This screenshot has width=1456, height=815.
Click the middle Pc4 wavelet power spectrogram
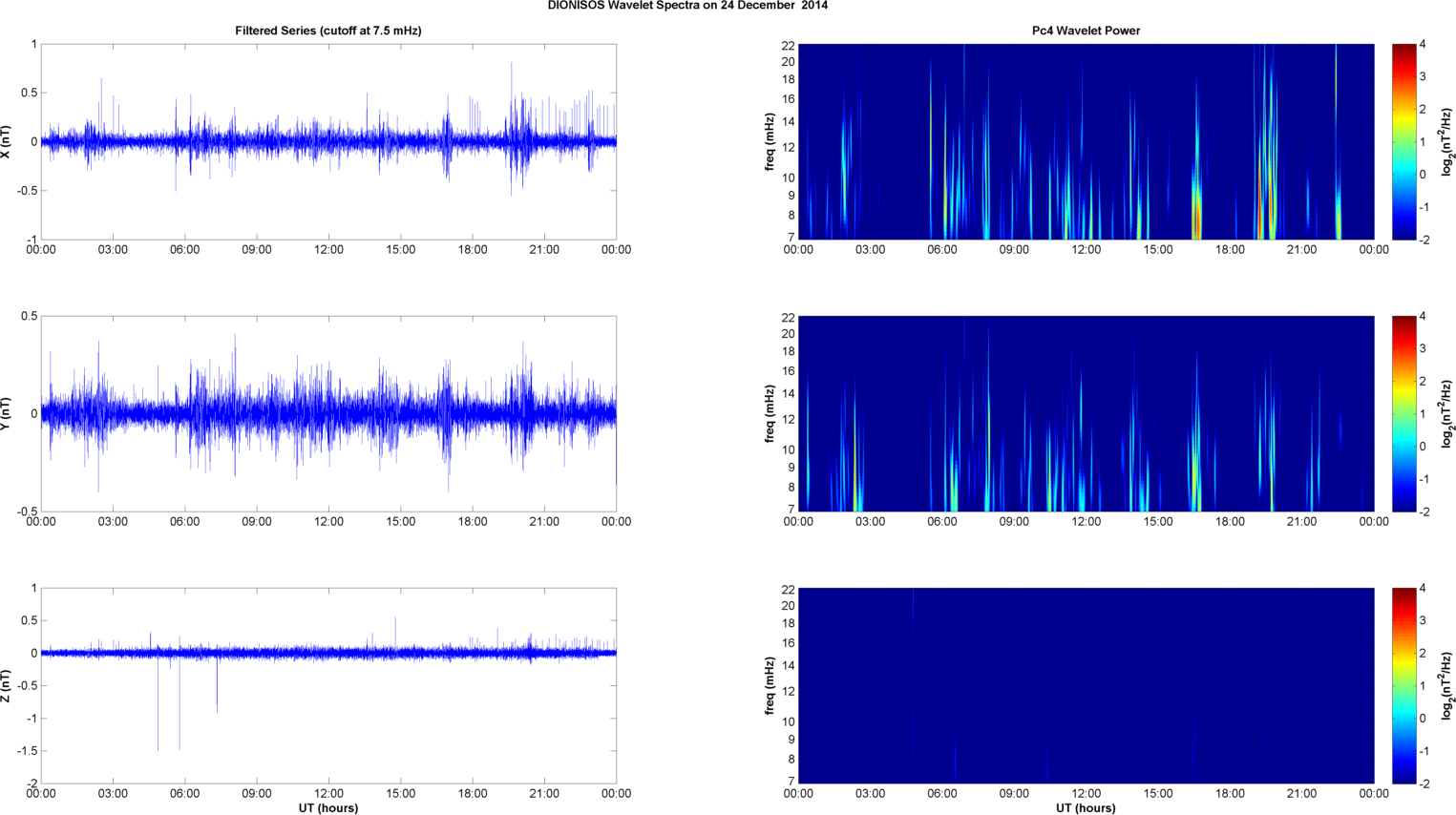pos(1086,413)
